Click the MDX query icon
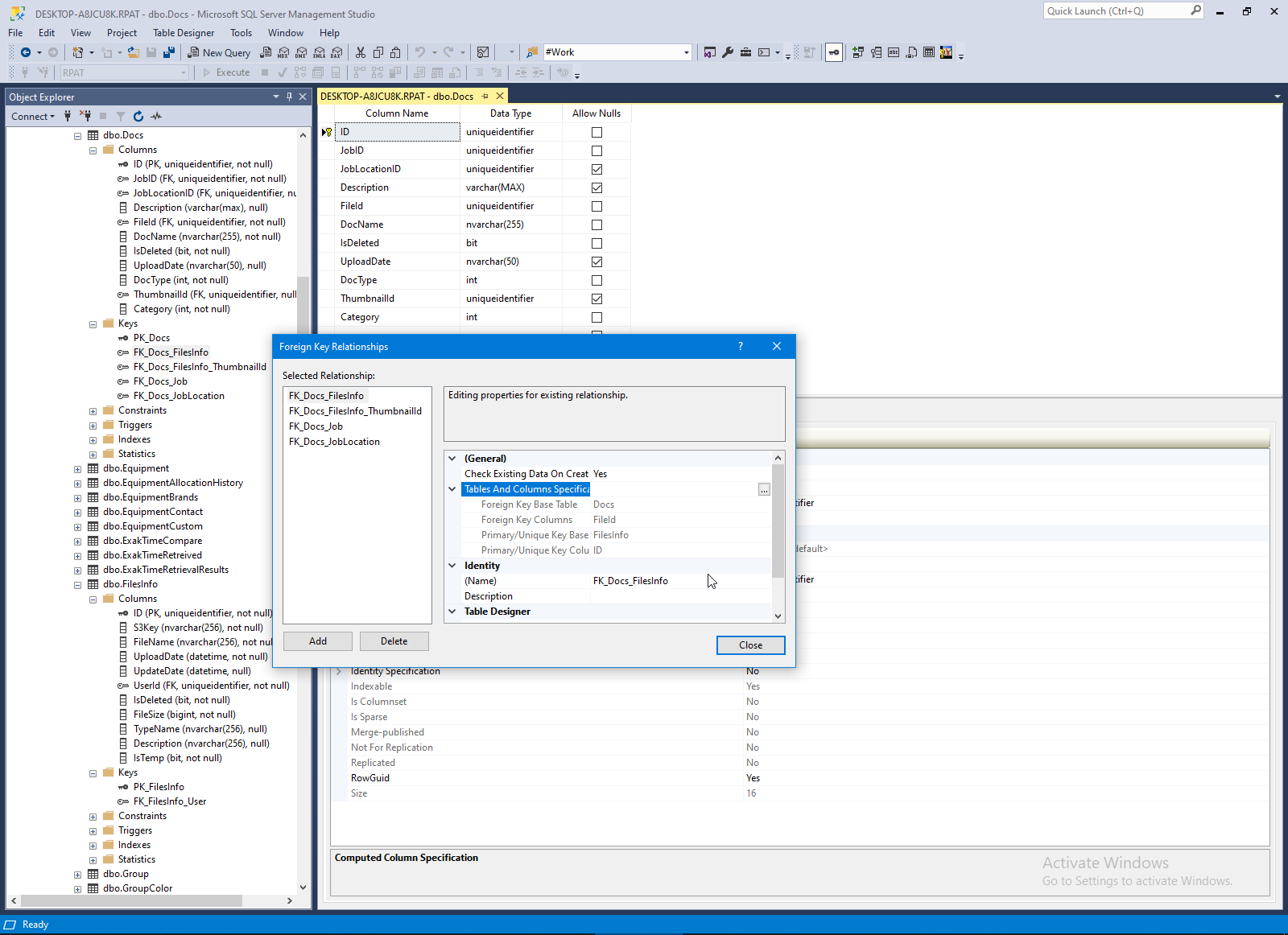 point(283,52)
